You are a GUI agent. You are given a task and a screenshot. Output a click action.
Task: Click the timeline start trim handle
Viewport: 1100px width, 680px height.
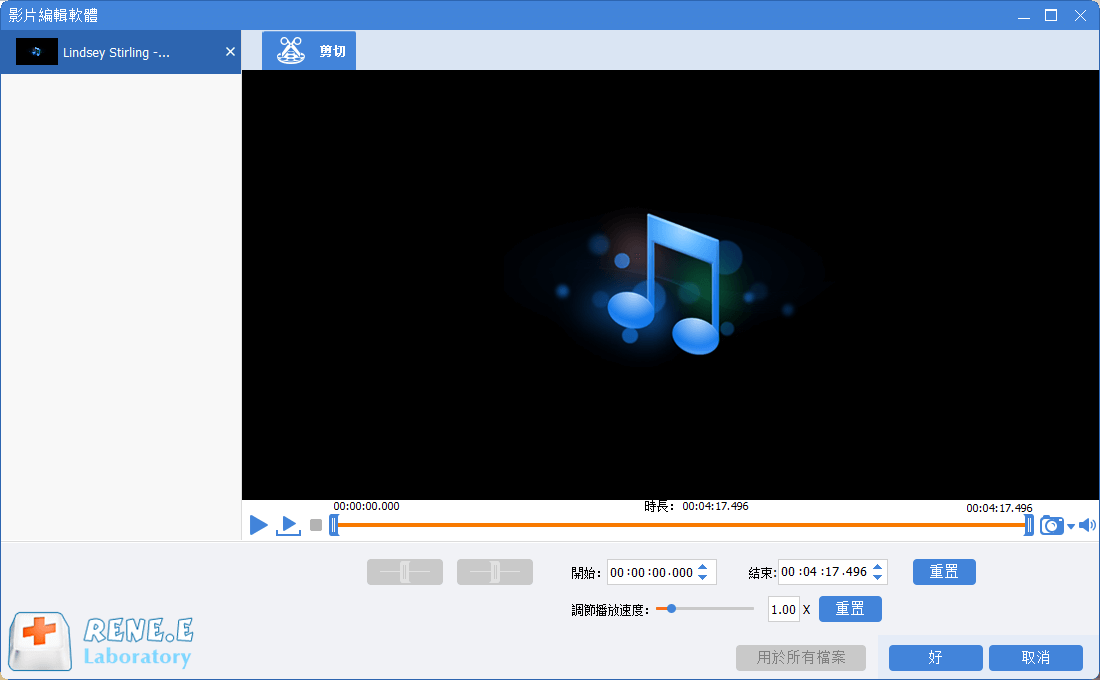[x=334, y=525]
